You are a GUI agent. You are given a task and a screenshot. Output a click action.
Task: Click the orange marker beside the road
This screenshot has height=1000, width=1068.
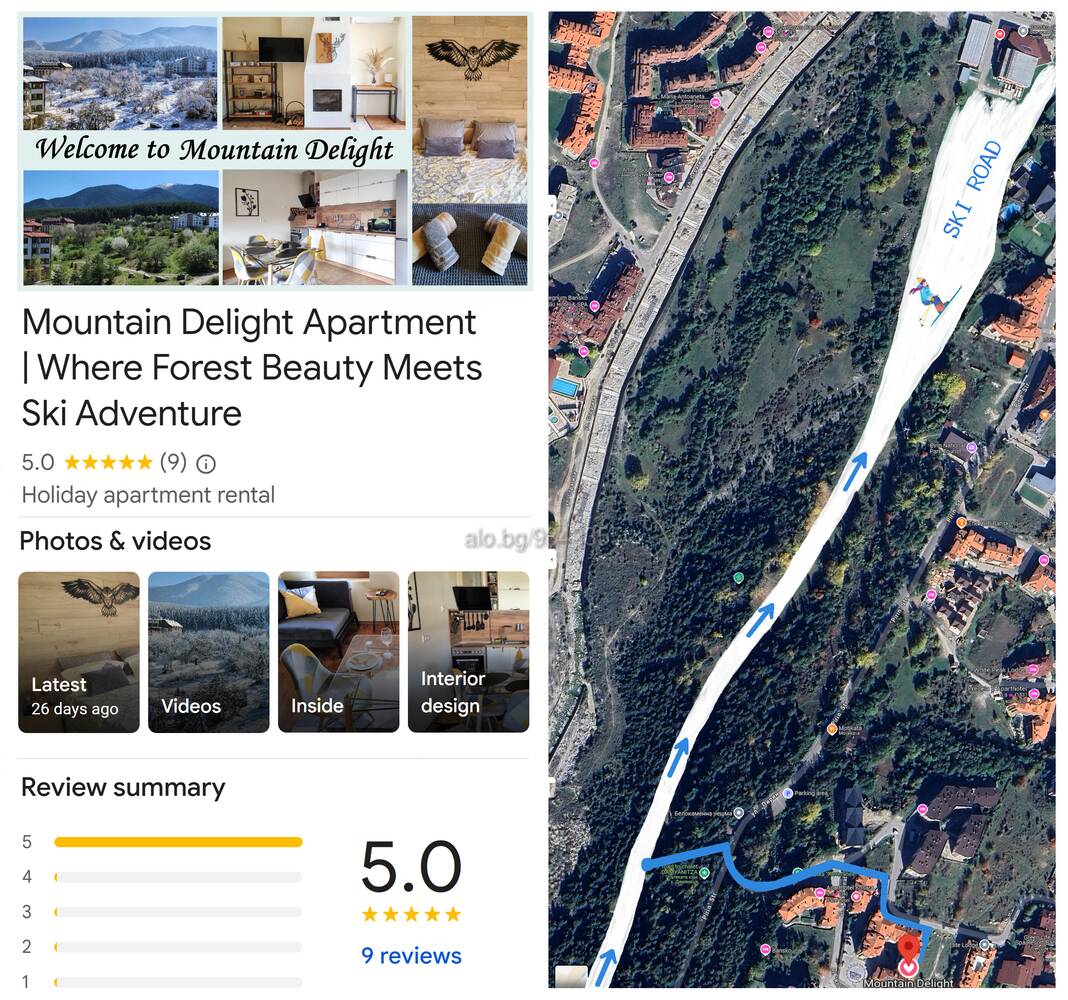[832, 729]
